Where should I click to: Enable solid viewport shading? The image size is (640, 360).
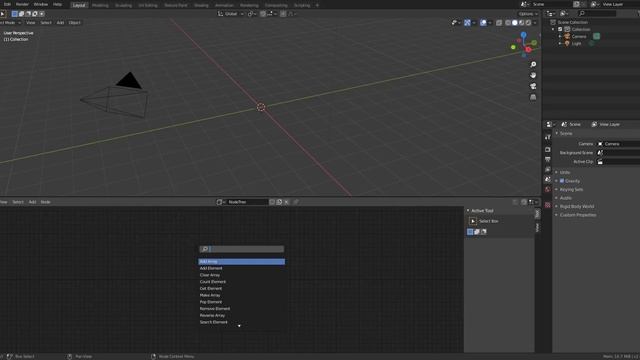click(515, 23)
